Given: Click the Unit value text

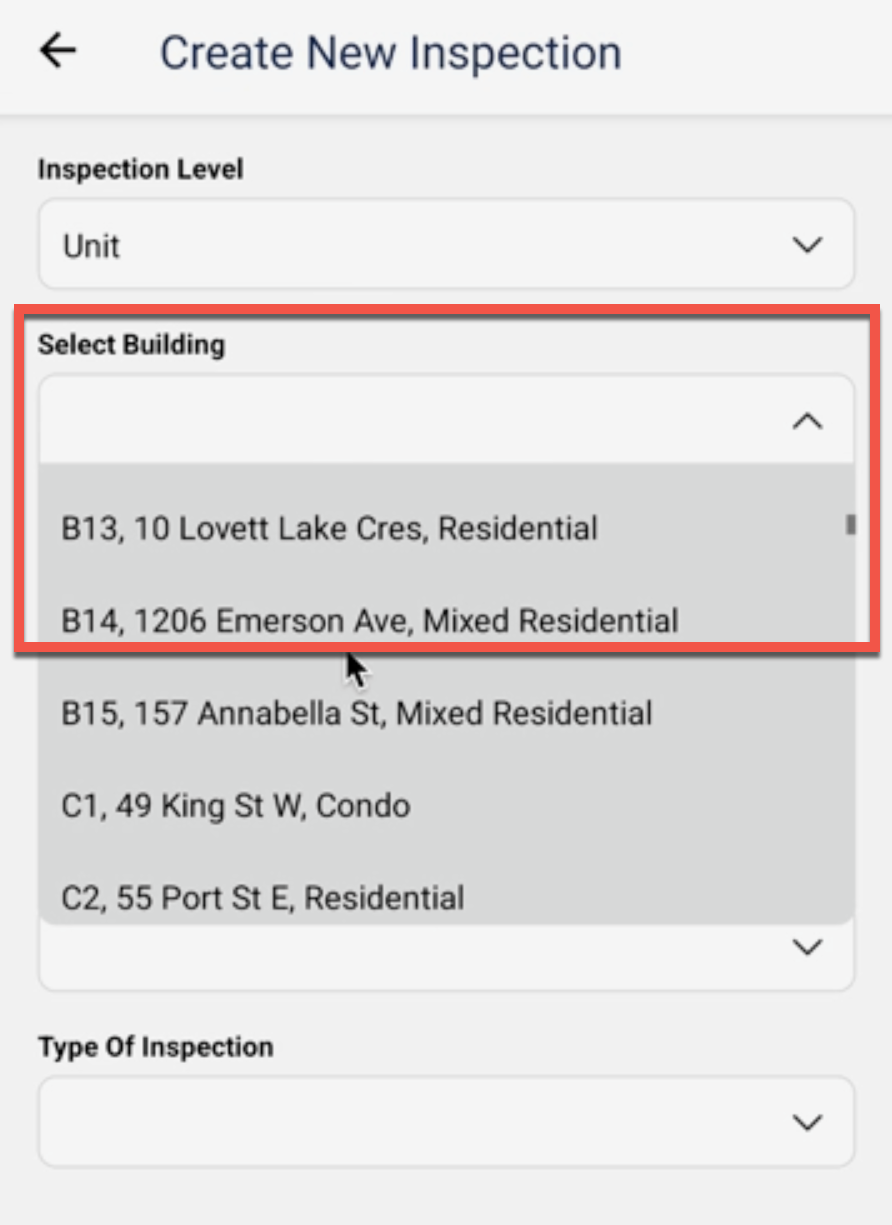Looking at the screenshot, I should click(x=92, y=246).
